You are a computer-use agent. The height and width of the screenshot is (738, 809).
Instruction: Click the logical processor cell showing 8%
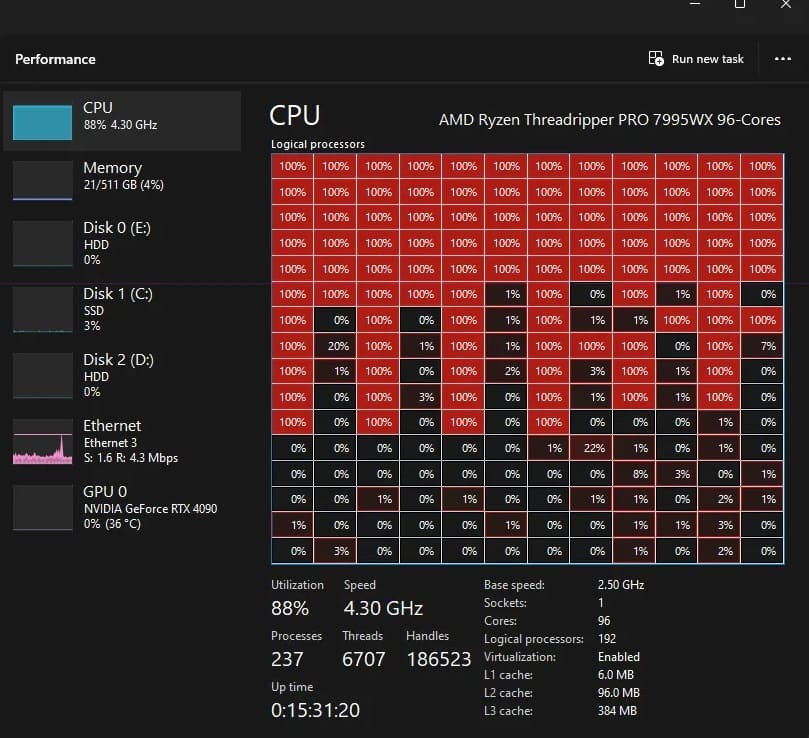(x=634, y=474)
